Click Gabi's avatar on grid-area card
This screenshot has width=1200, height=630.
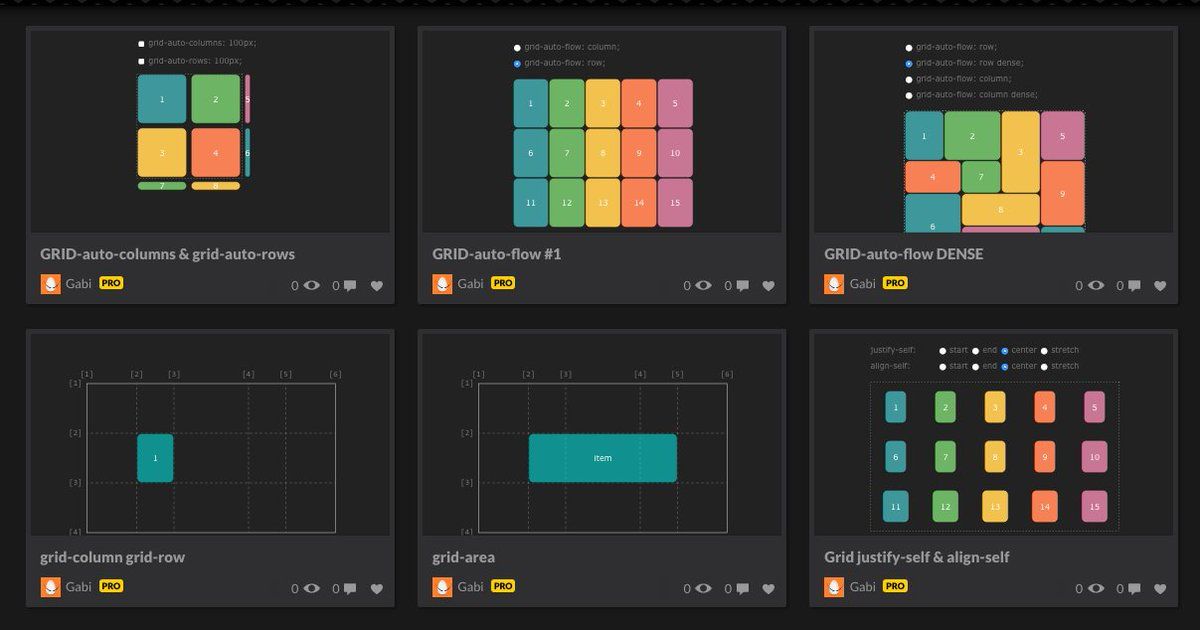(443, 587)
